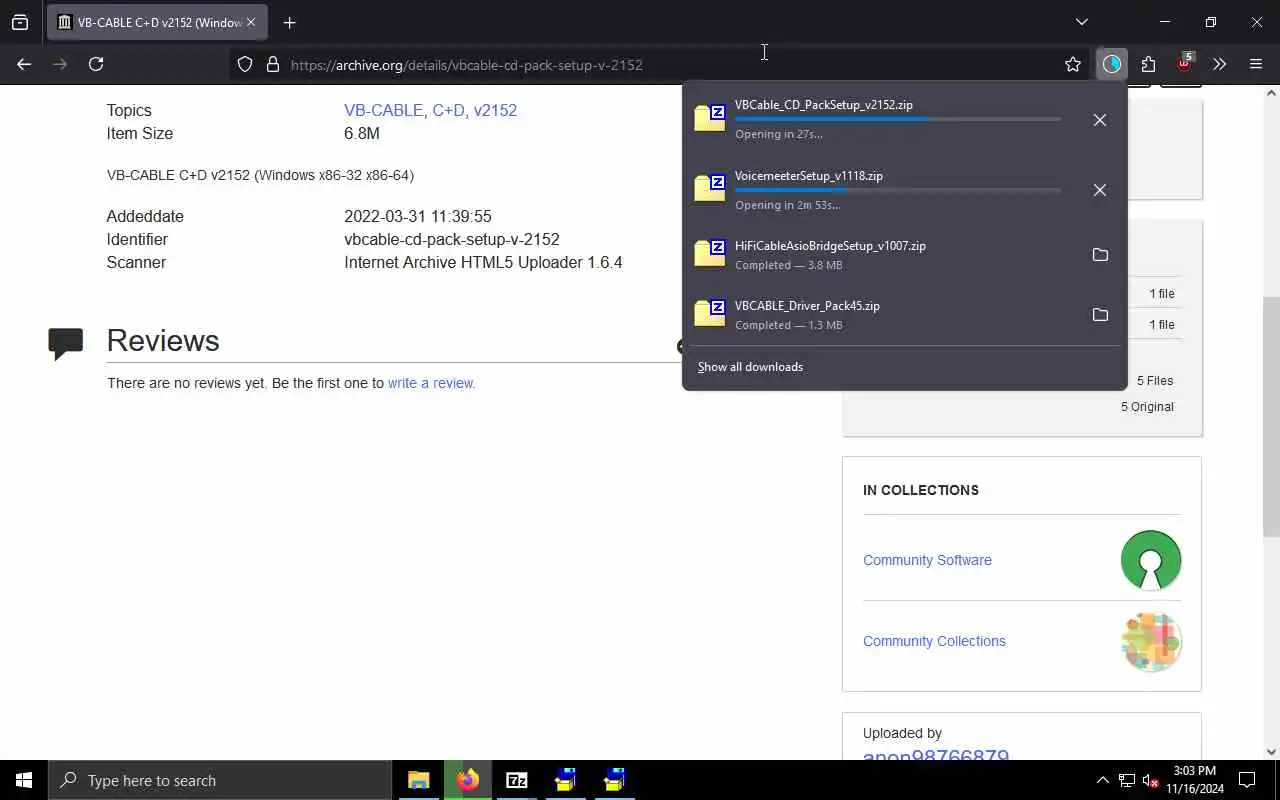Click the Internet Archive HTML5 Uploader 1.6.4 text
The width and height of the screenshot is (1280, 800).
coord(483,262)
